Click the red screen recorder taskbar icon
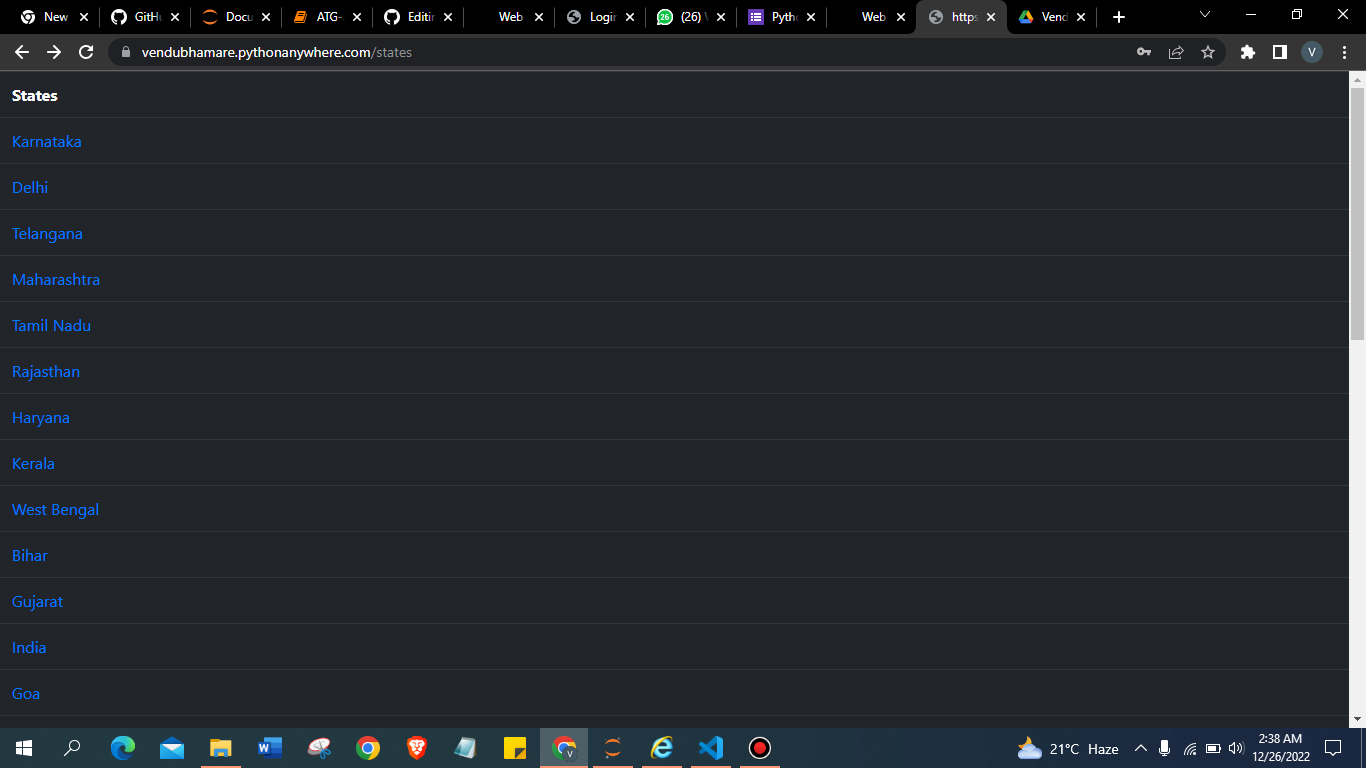Viewport: 1366px width, 768px height. pyautogui.click(x=758, y=747)
